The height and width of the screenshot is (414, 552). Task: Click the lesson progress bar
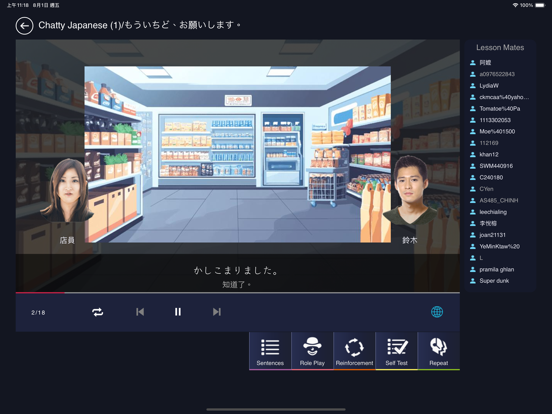click(x=238, y=293)
